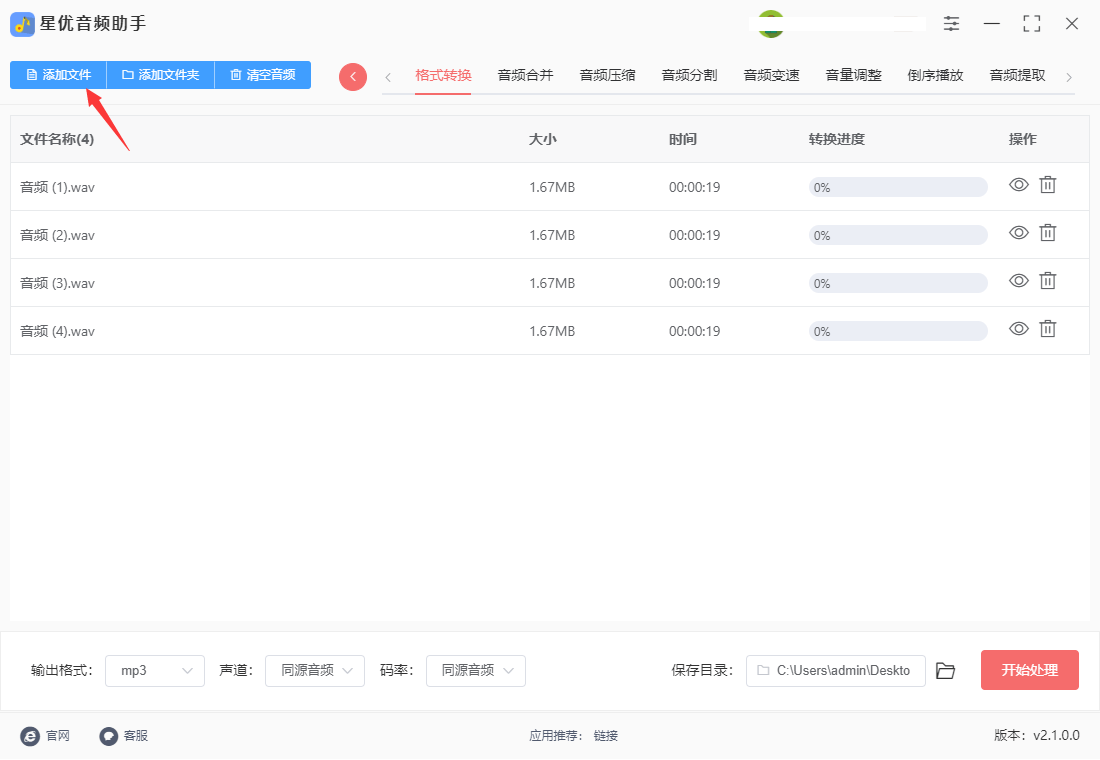The width and height of the screenshot is (1100, 760).
Task: Delete 音频 (2).wav with trash icon
Action: click(x=1047, y=232)
